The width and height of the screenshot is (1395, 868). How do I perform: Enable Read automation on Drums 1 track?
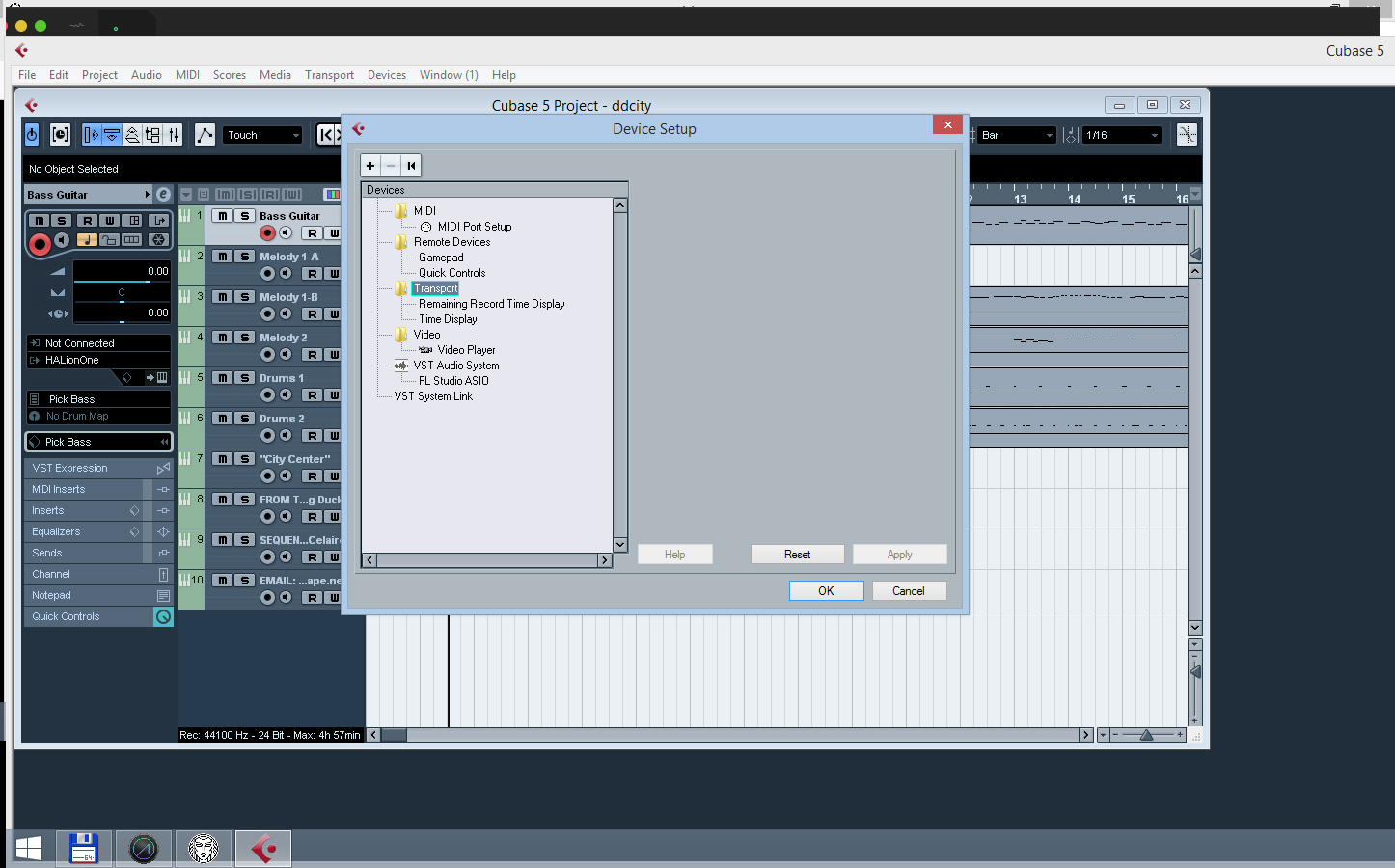[312, 395]
